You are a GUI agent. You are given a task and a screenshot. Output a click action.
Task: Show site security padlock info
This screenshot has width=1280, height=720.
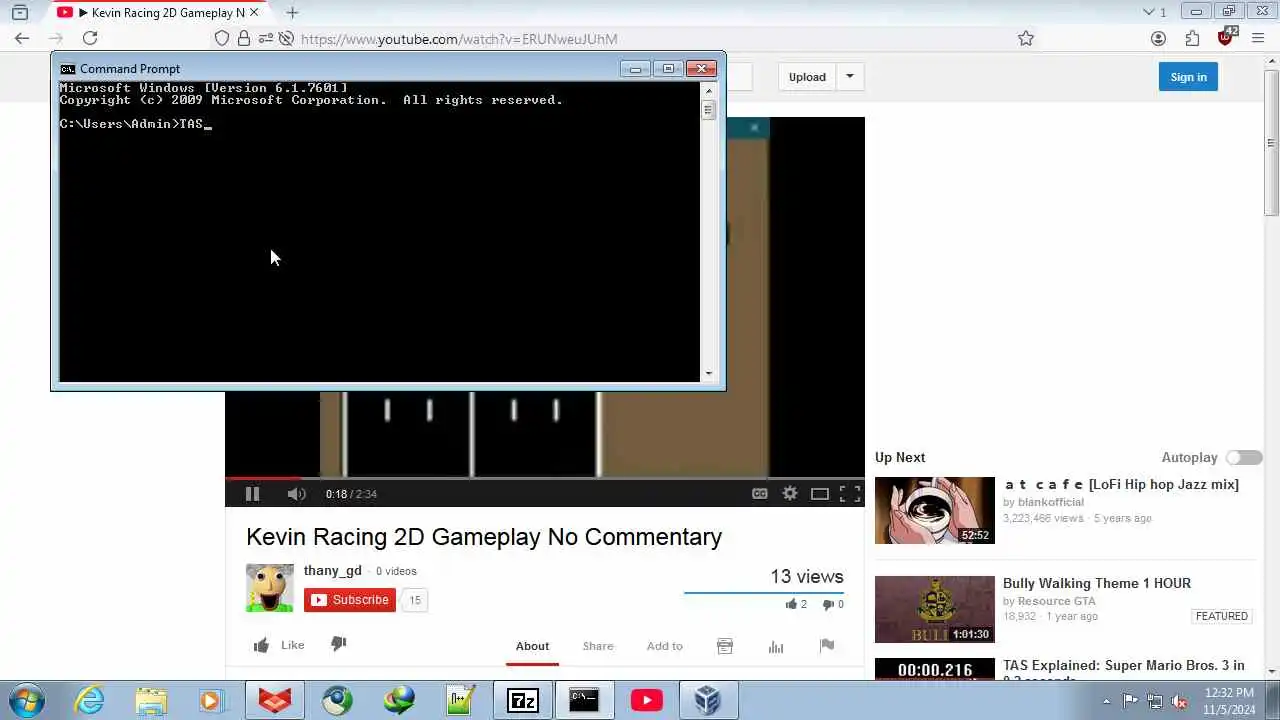pos(244,38)
